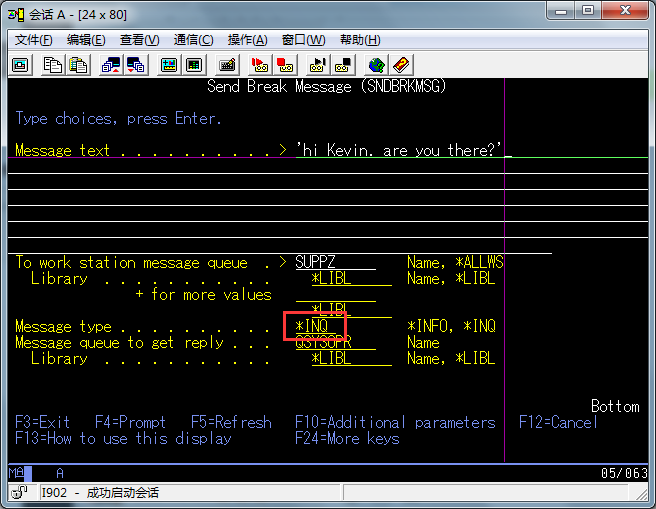Open the 查看(V) menu
Viewport: 656px width, 509px height.
(140, 40)
